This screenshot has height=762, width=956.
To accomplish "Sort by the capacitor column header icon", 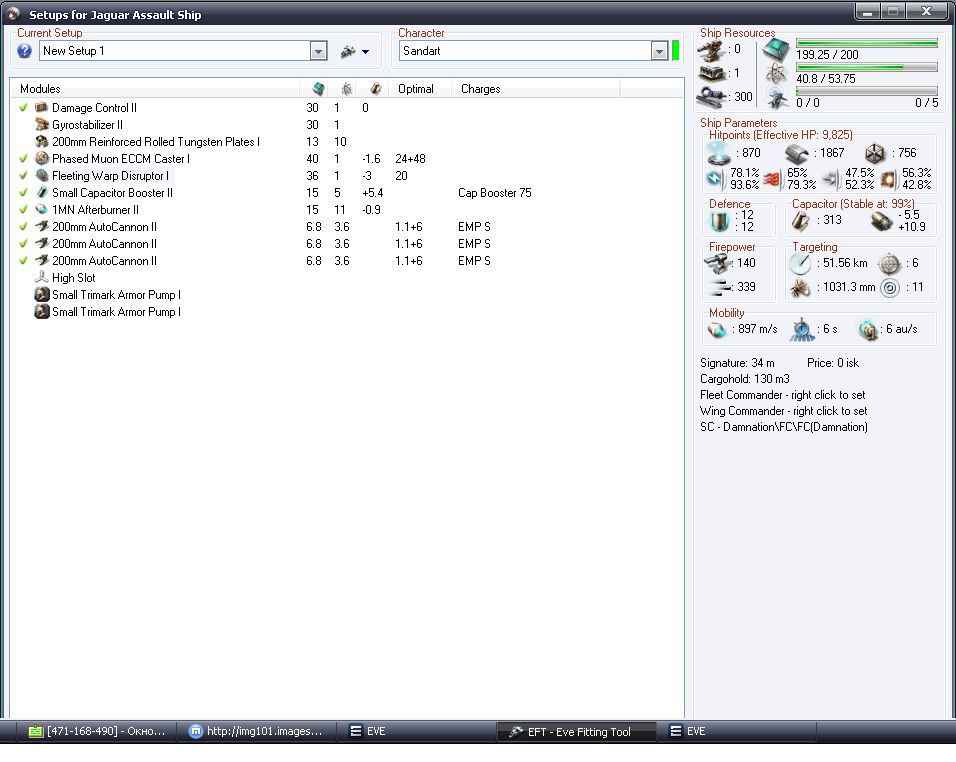I will coord(376,89).
